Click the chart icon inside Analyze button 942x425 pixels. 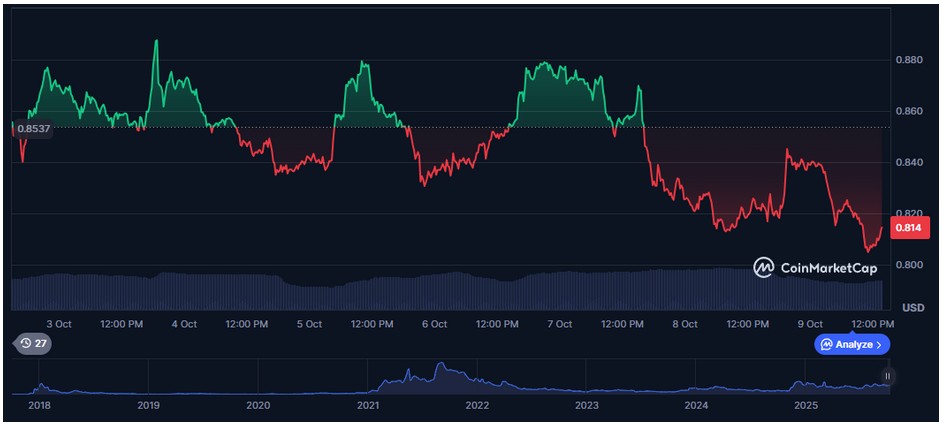(826, 344)
